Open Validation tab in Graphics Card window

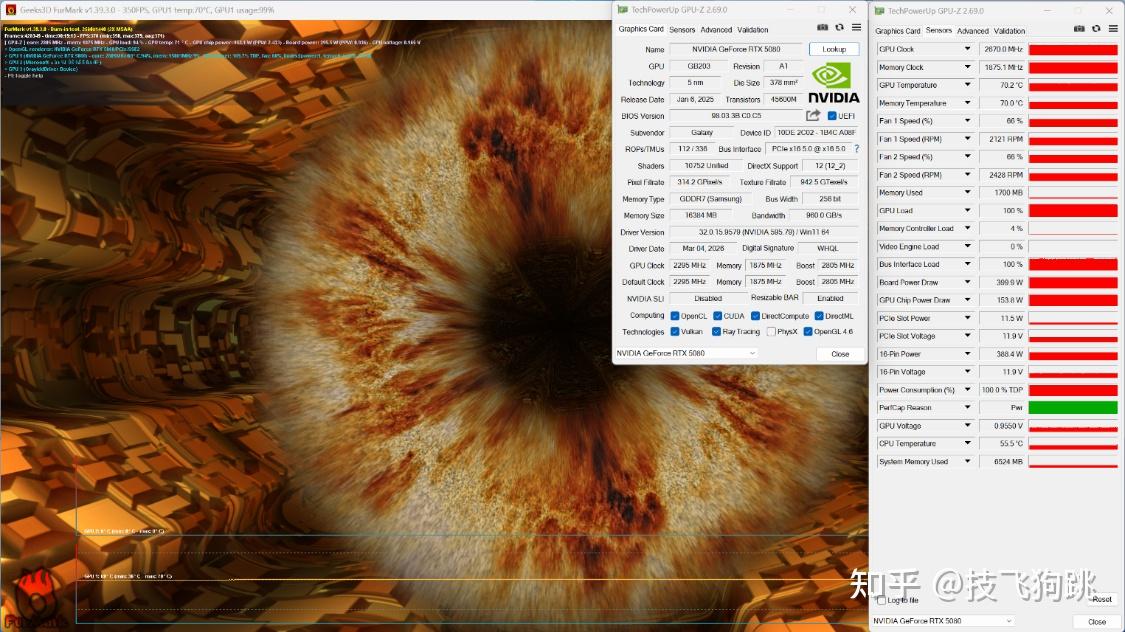(x=753, y=29)
